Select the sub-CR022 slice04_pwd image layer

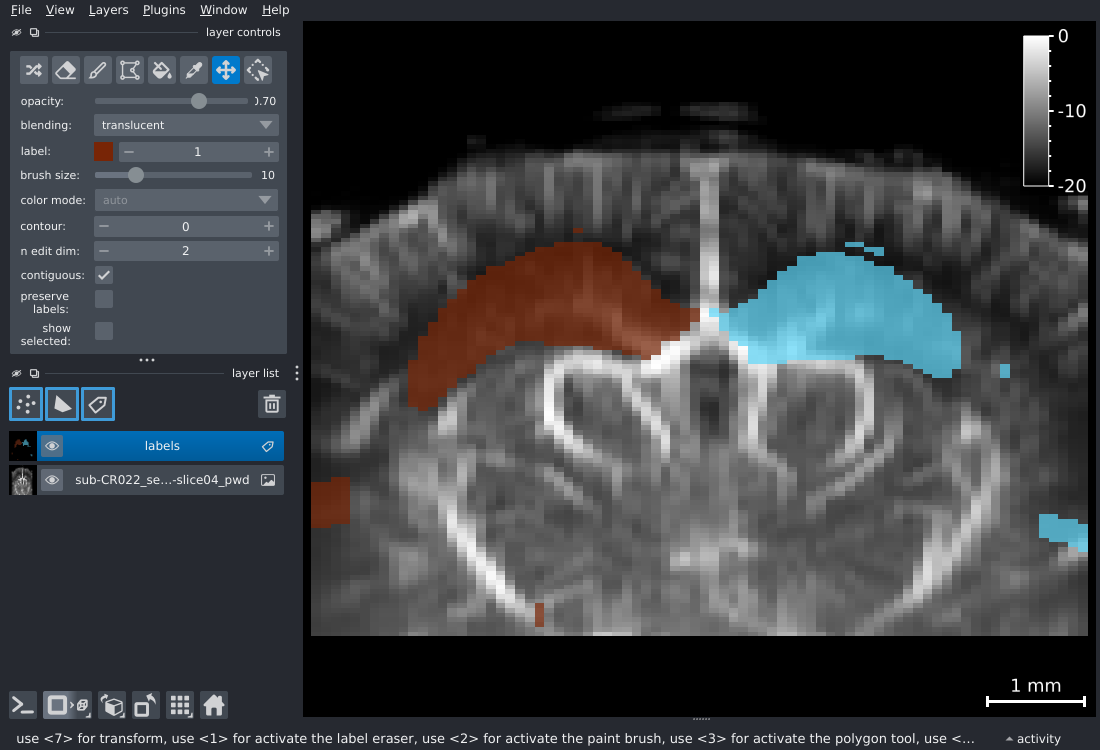click(x=161, y=480)
